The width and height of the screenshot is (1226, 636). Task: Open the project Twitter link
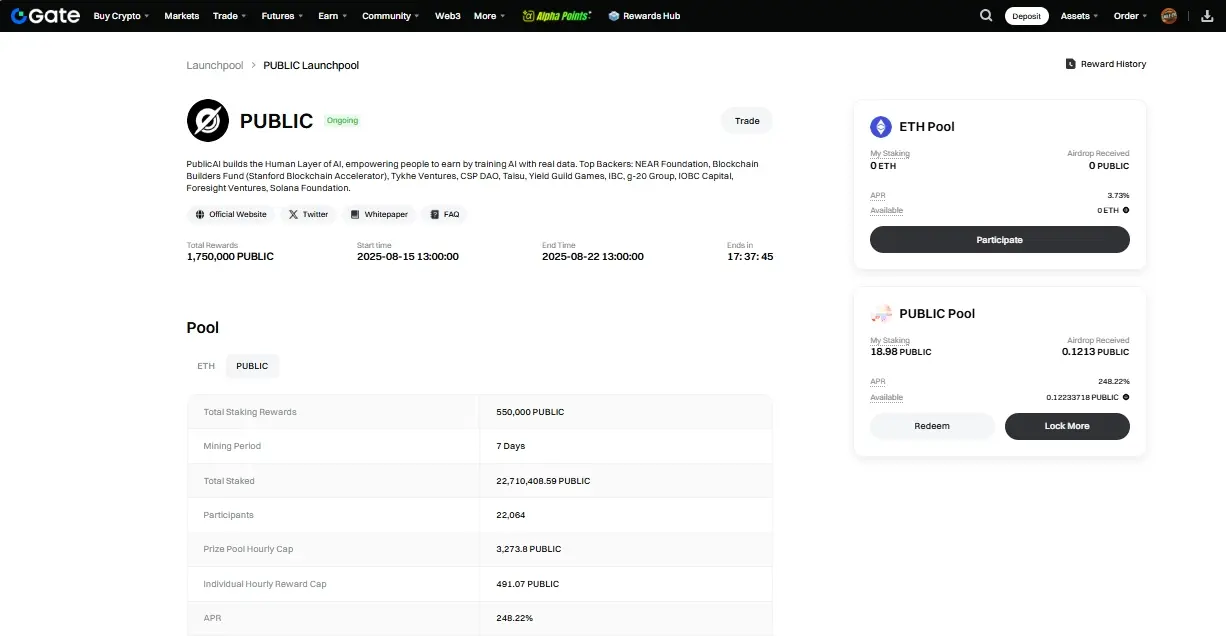click(x=308, y=214)
